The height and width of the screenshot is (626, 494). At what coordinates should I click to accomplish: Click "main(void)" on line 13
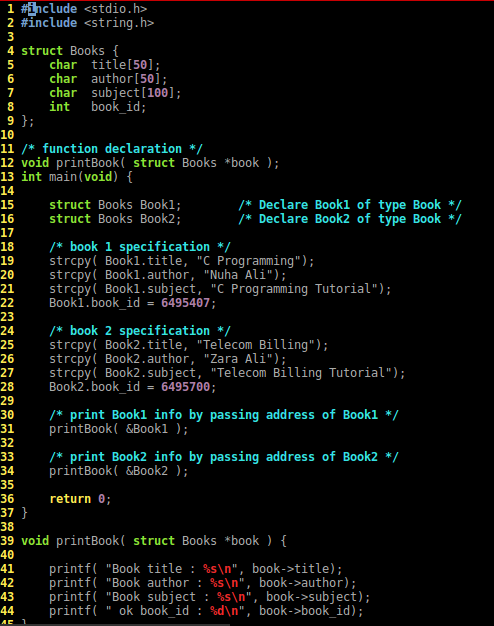[x=83, y=176]
